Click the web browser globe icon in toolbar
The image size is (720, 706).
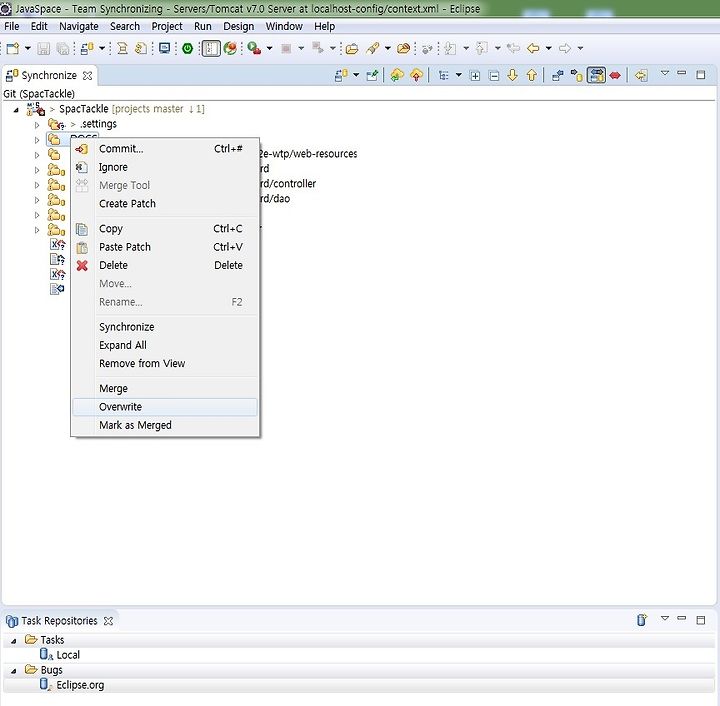[230, 48]
